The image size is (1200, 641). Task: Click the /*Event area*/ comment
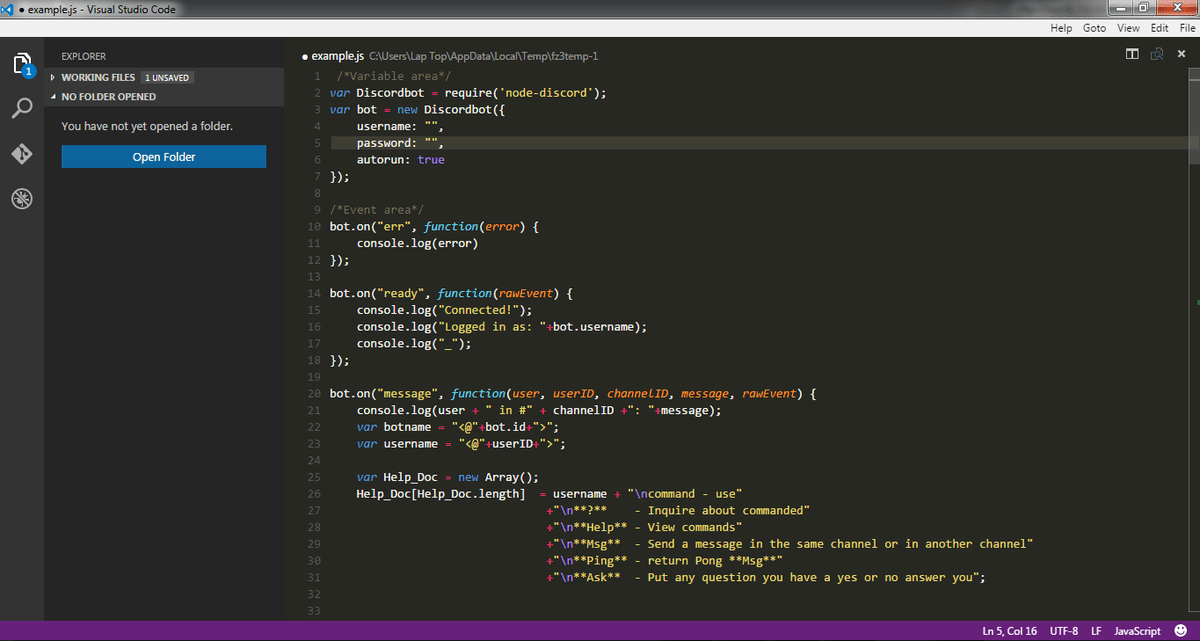click(x=377, y=210)
